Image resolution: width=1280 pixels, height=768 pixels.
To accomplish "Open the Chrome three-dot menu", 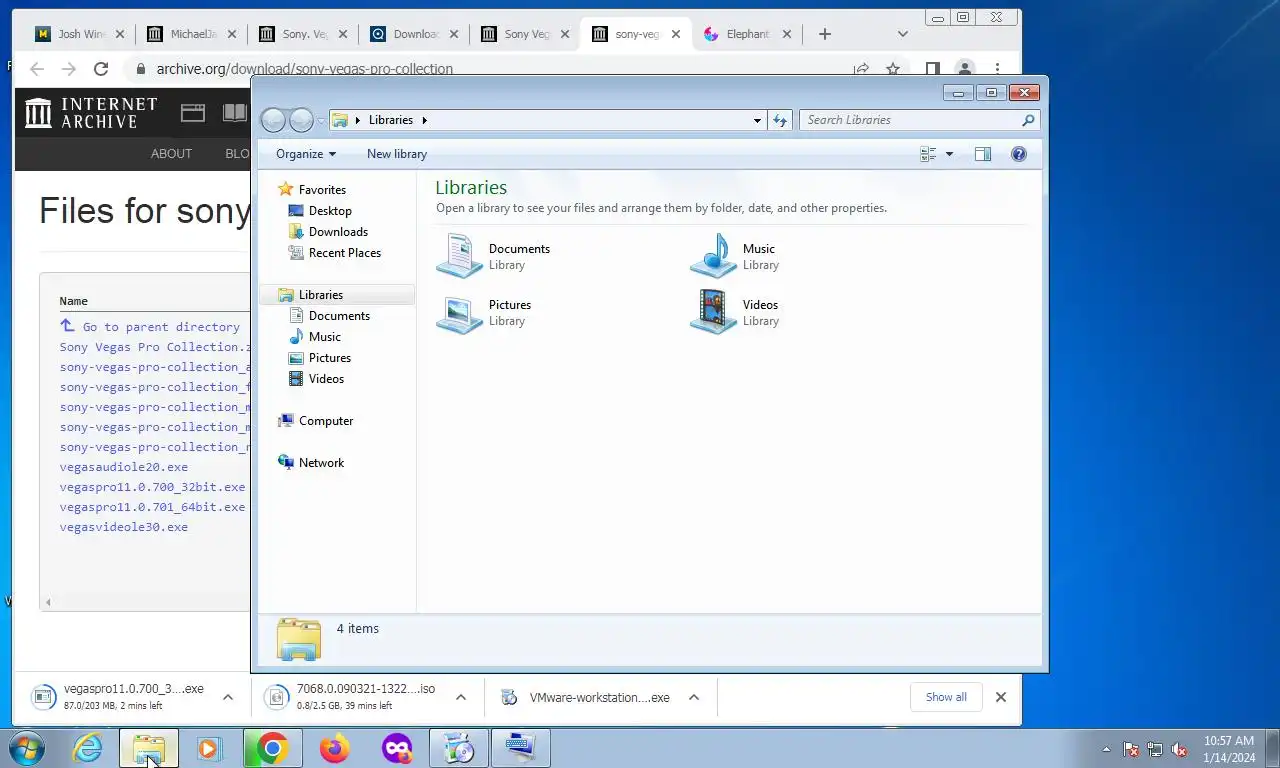I will point(997,69).
